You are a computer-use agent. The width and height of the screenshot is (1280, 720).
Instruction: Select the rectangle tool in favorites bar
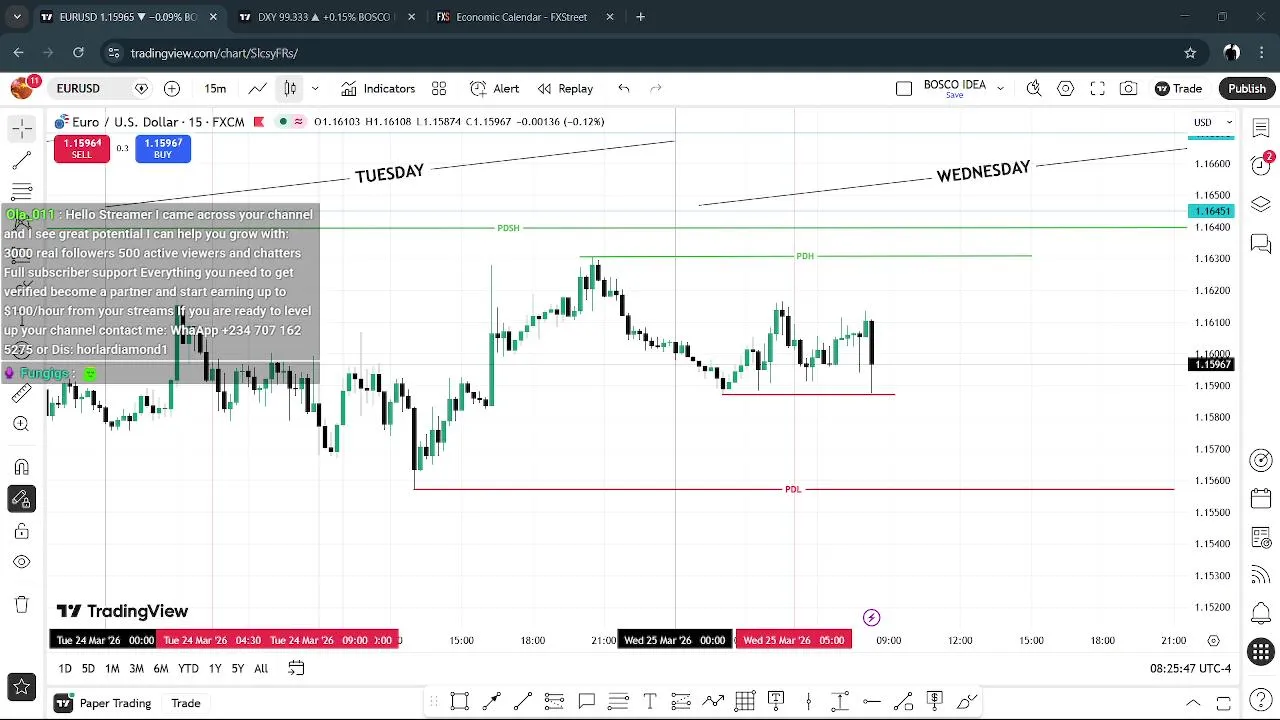[459, 701]
